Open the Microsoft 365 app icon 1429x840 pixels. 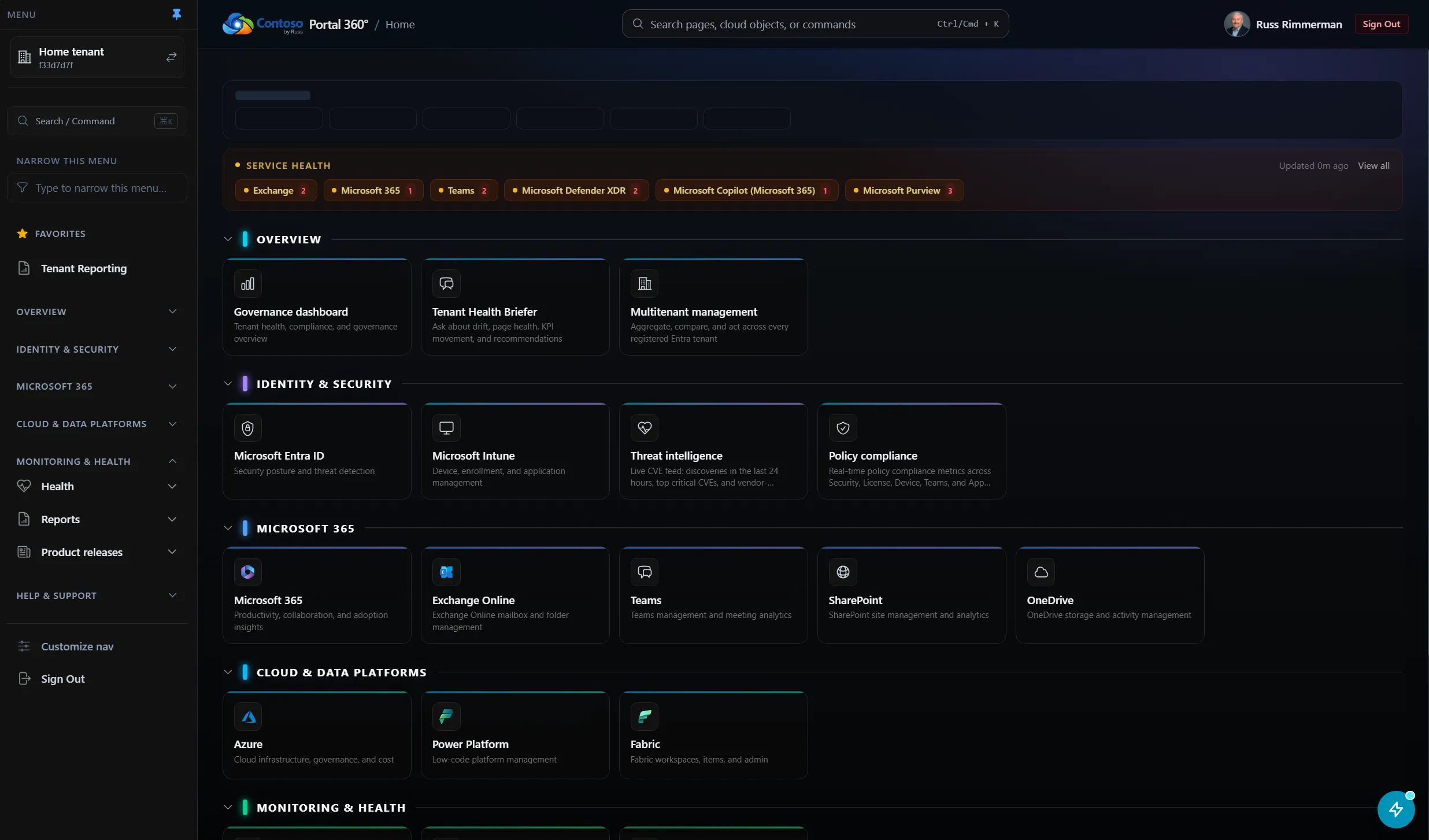[248, 572]
